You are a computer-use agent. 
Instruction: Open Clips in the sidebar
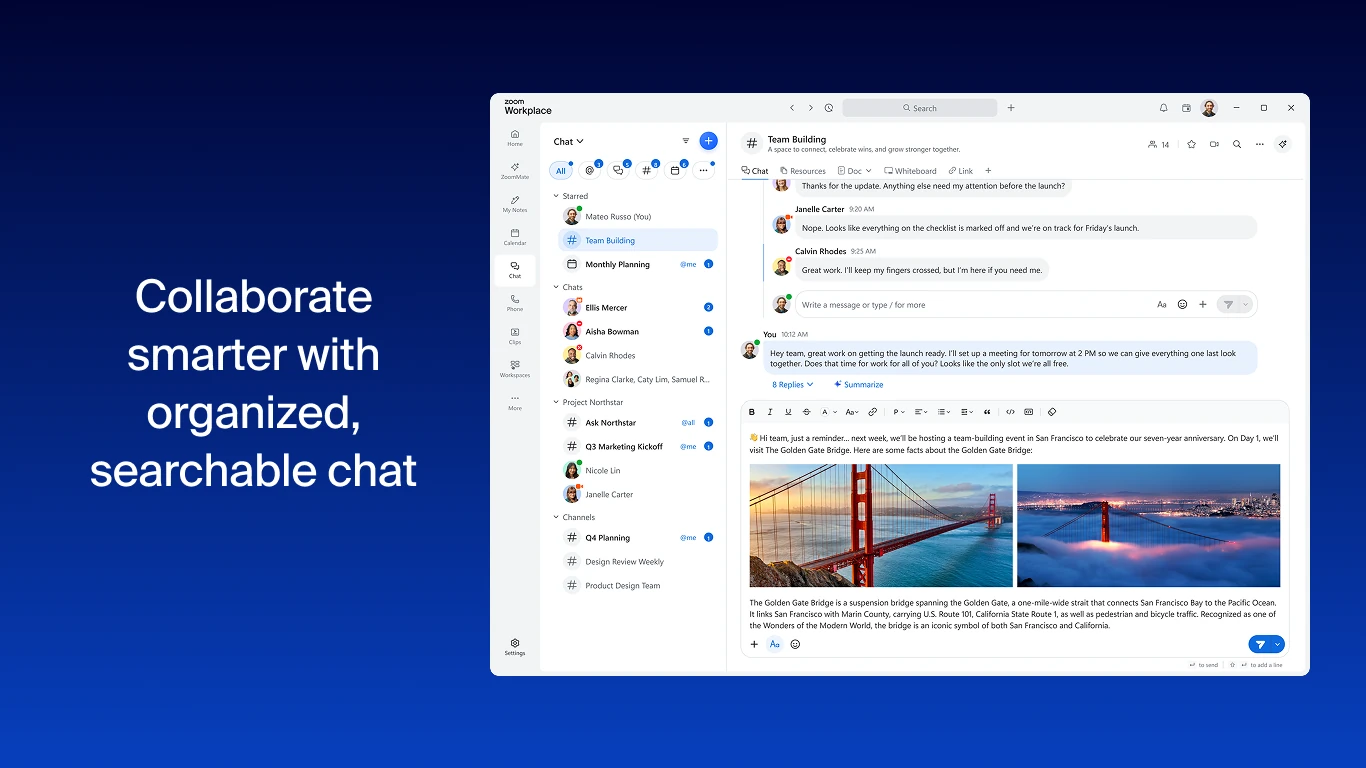515,336
